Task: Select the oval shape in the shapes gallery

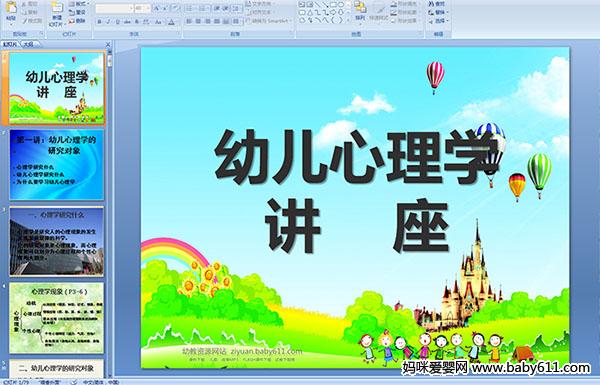Action: click(x=341, y=4)
